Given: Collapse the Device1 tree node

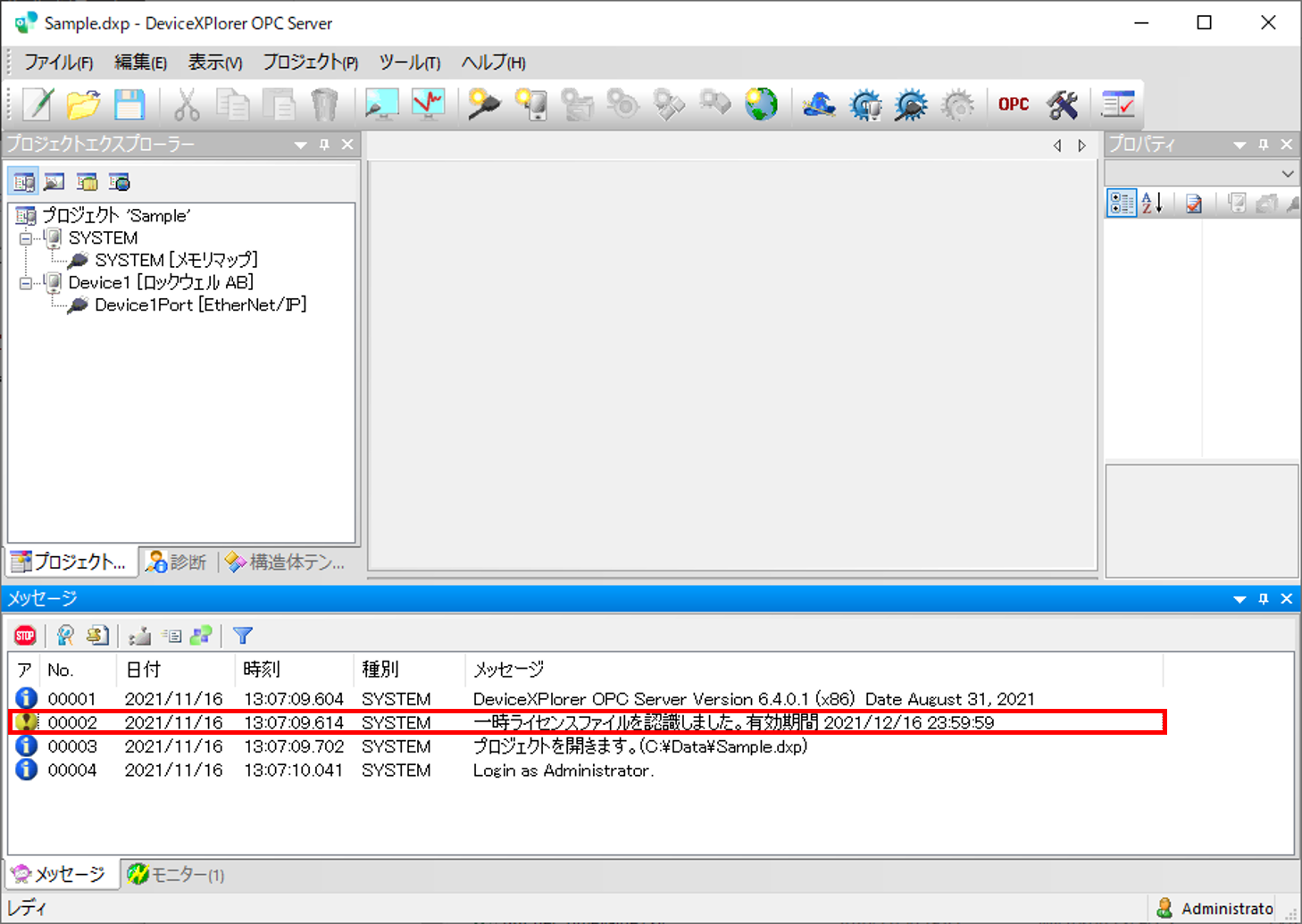Looking at the screenshot, I should click(x=26, y=283).
